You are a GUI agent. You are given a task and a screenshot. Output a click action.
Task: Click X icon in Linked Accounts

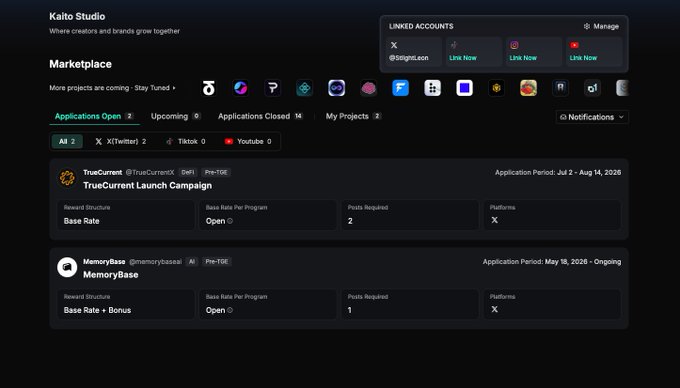pyautogui.click(x=394, y=45)
